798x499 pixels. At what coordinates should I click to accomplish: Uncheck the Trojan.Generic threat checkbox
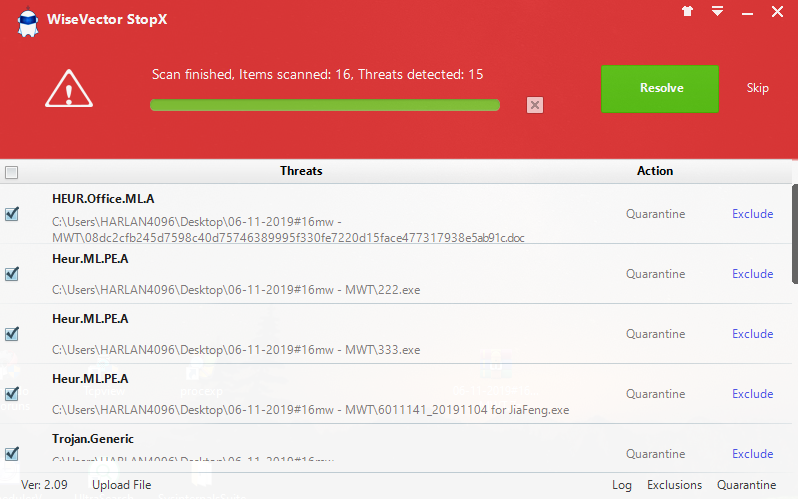pos(12,454)
